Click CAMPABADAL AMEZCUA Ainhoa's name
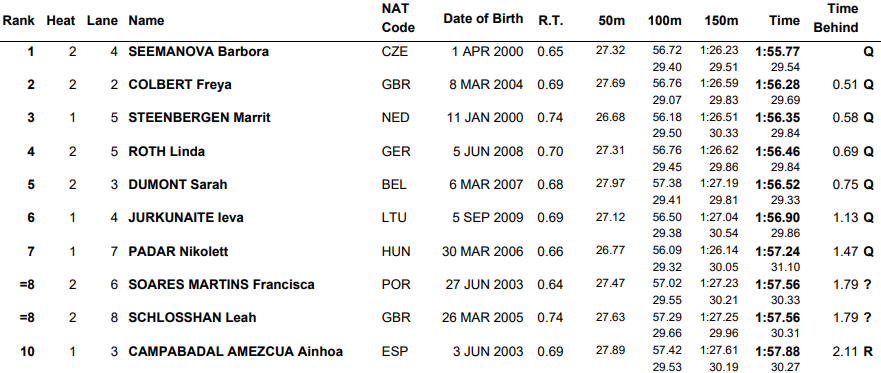 click(x=235, y=352)
